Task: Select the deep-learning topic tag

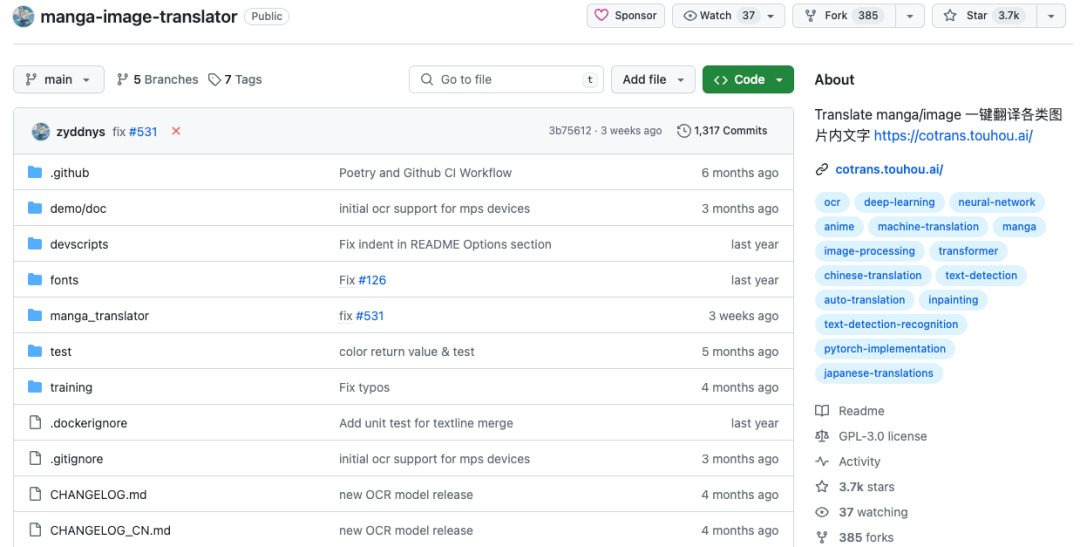Action: [x=899, y=202]
